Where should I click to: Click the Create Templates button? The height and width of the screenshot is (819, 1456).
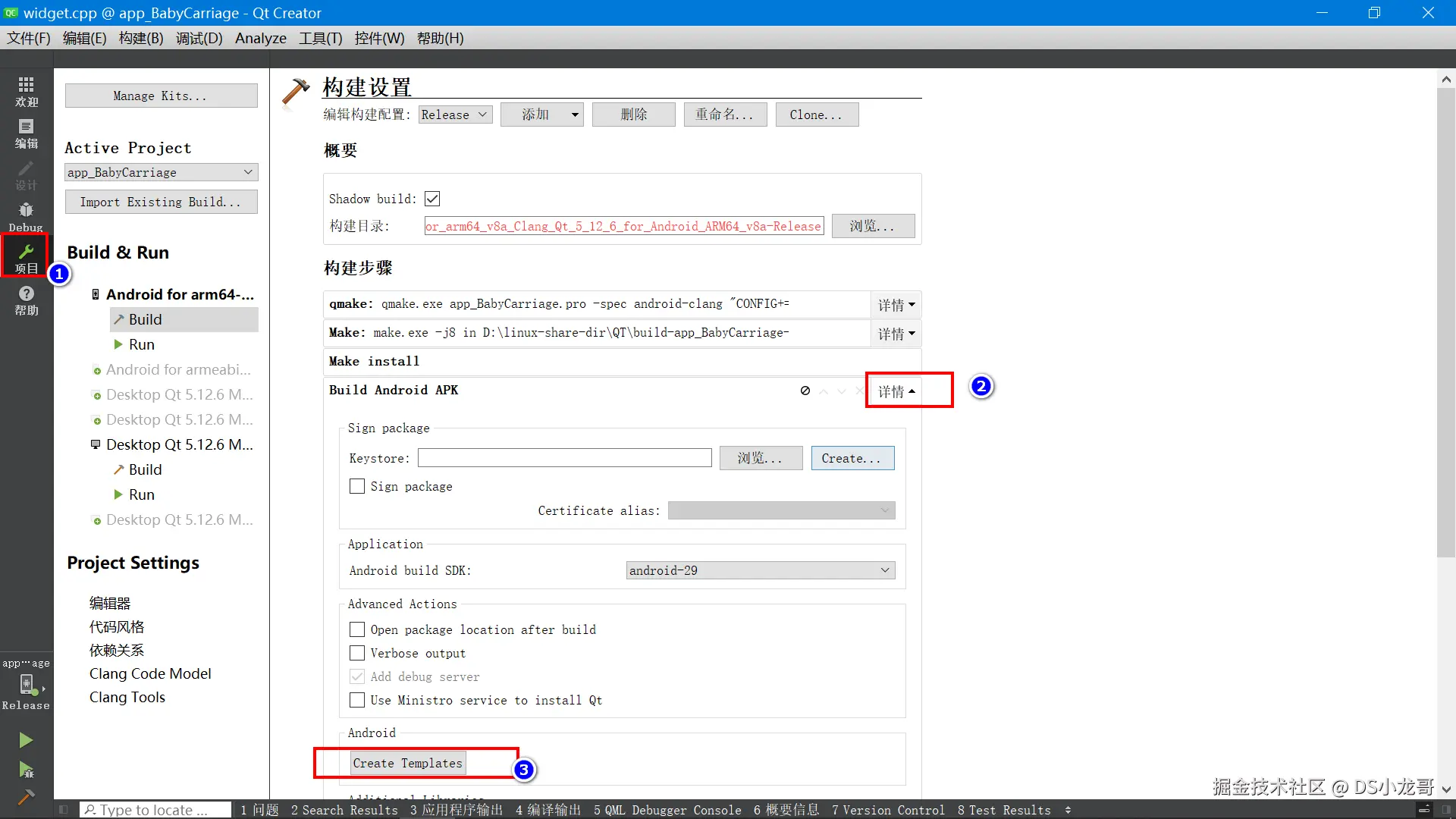click(x=407, y=763)
